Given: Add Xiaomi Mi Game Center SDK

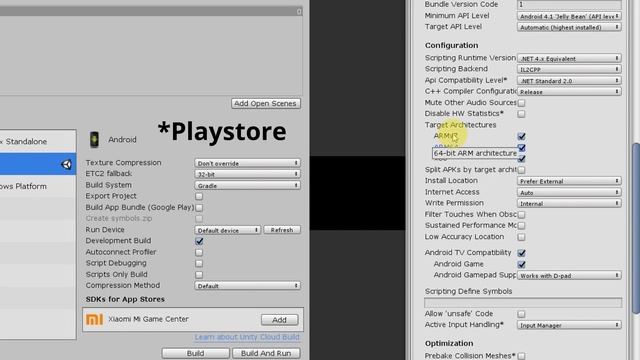Looking at the screenshot, I should [280, 320].
